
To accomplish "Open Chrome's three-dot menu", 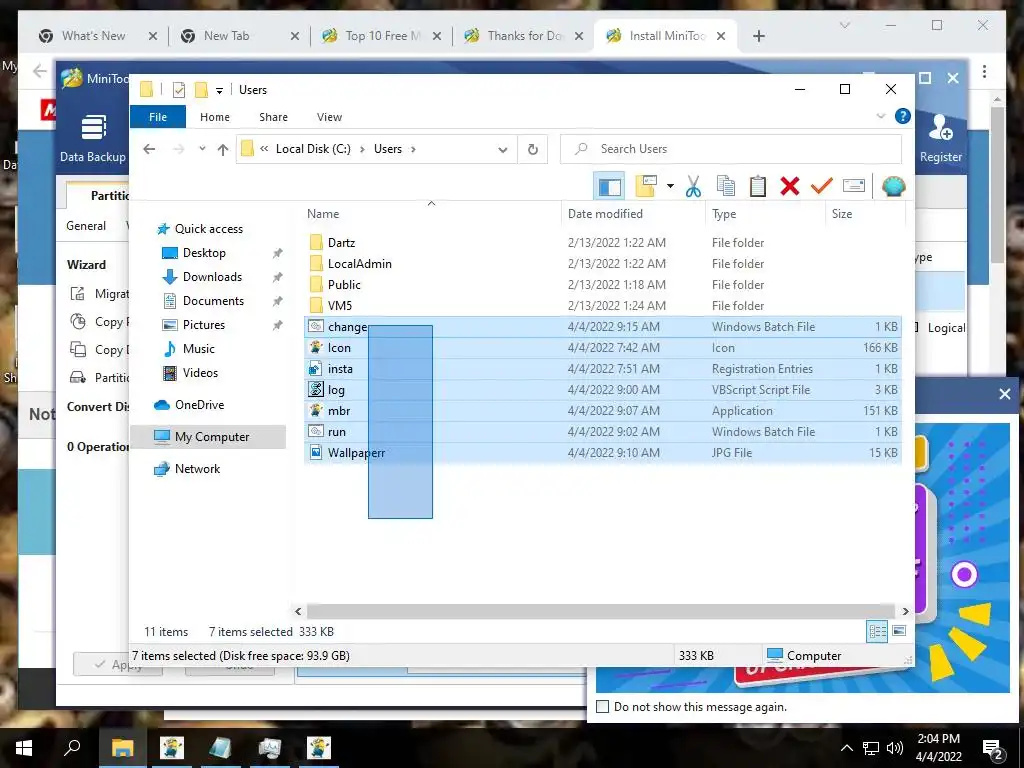I will tap(984, 71).
